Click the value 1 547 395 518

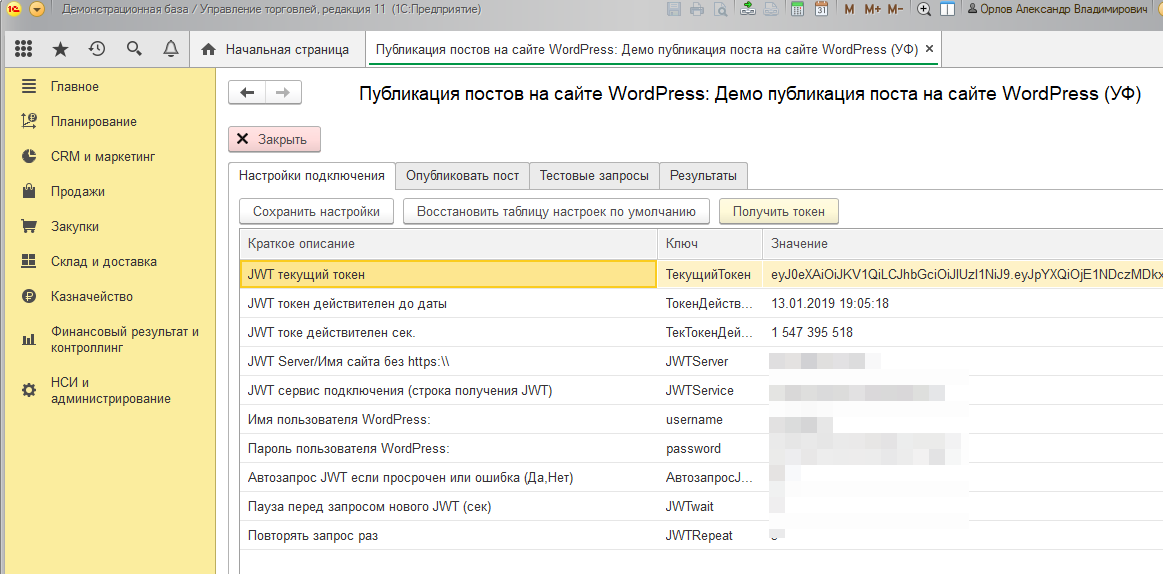tap(812, 332)
